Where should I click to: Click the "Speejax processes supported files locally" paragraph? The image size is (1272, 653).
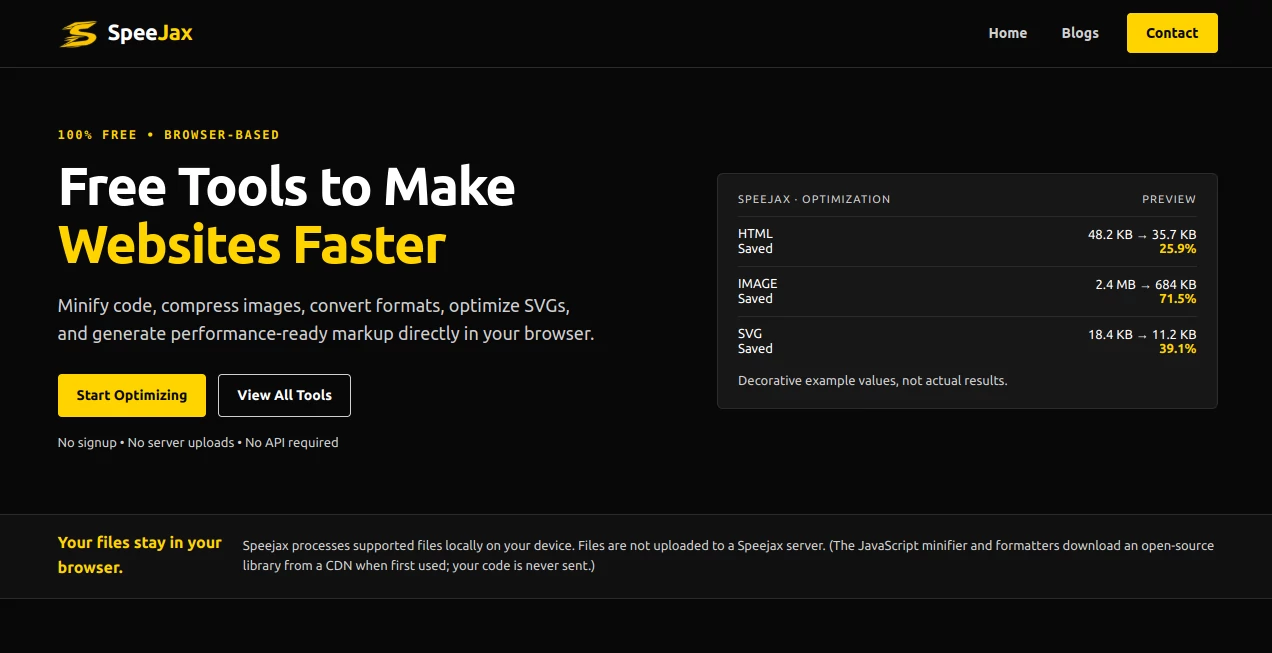728,556
